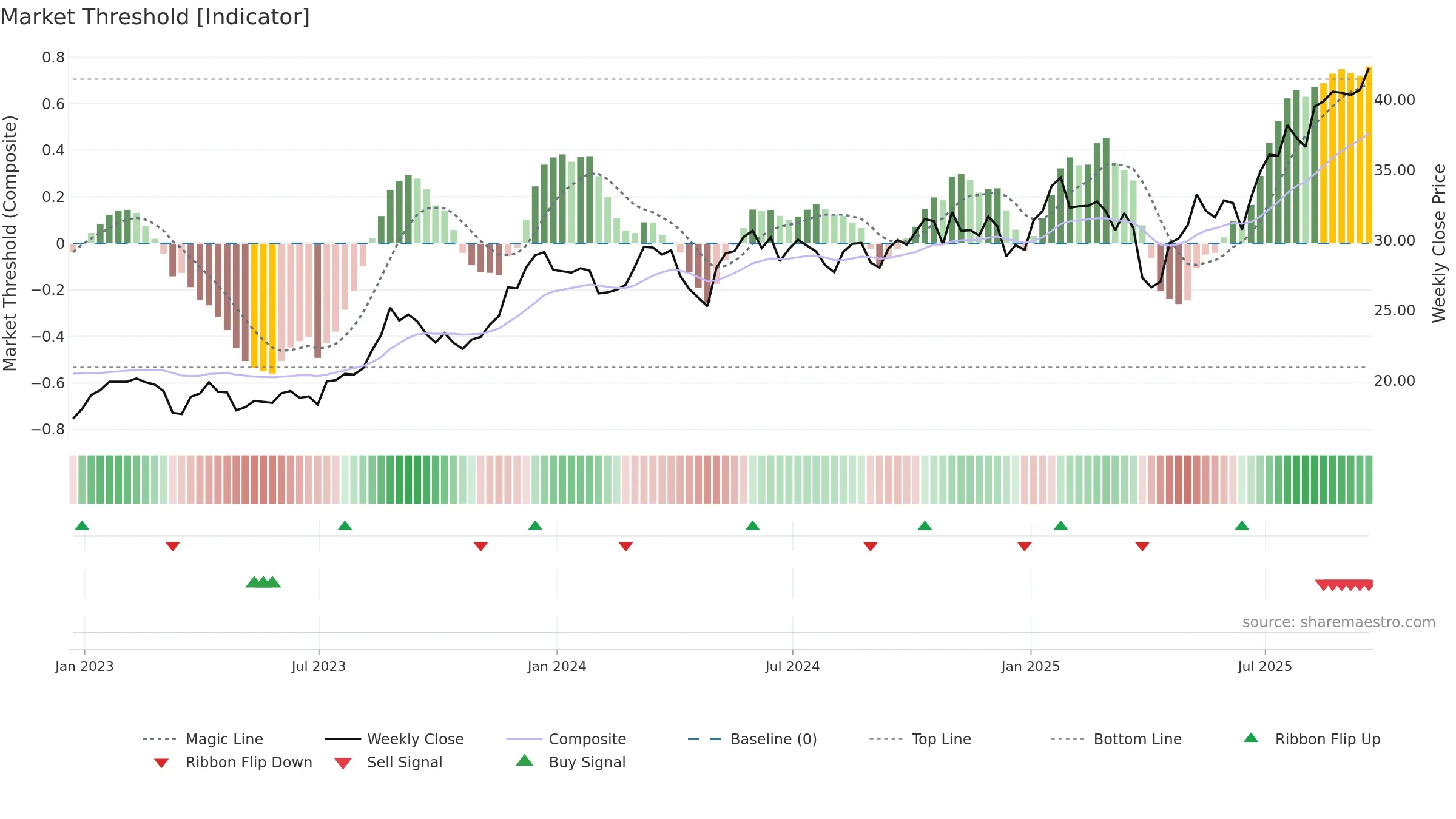This screenshot has width=1456, height=819.
Task: Toggle the Top Line legend entry
Action: pos(920,739)
